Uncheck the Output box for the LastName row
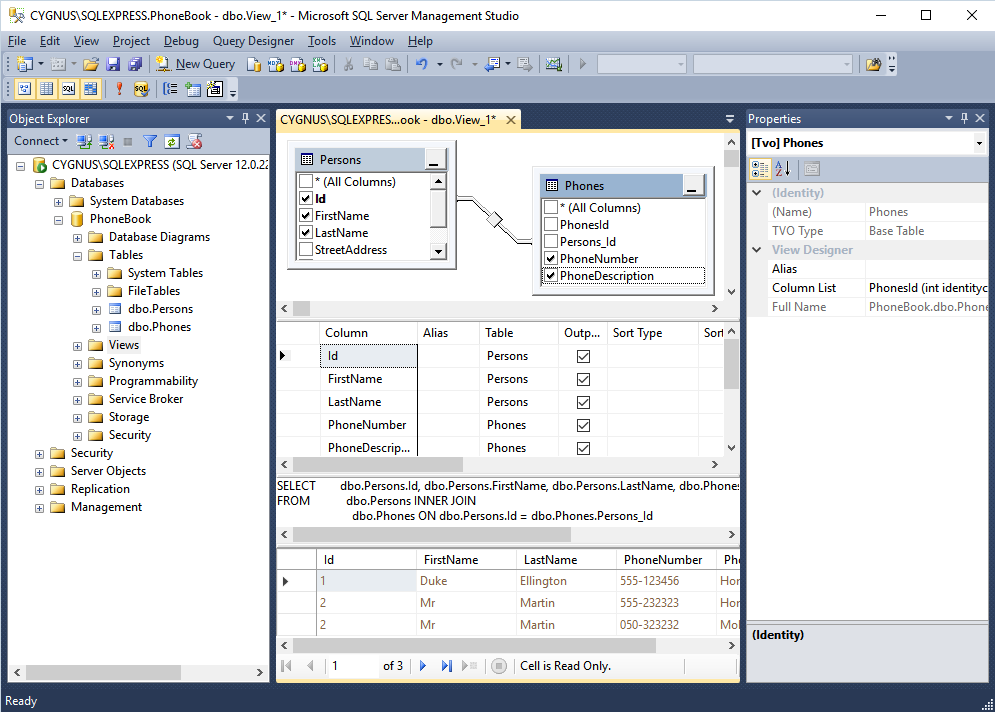Screen dimensions: 995x712 [583, 402]
